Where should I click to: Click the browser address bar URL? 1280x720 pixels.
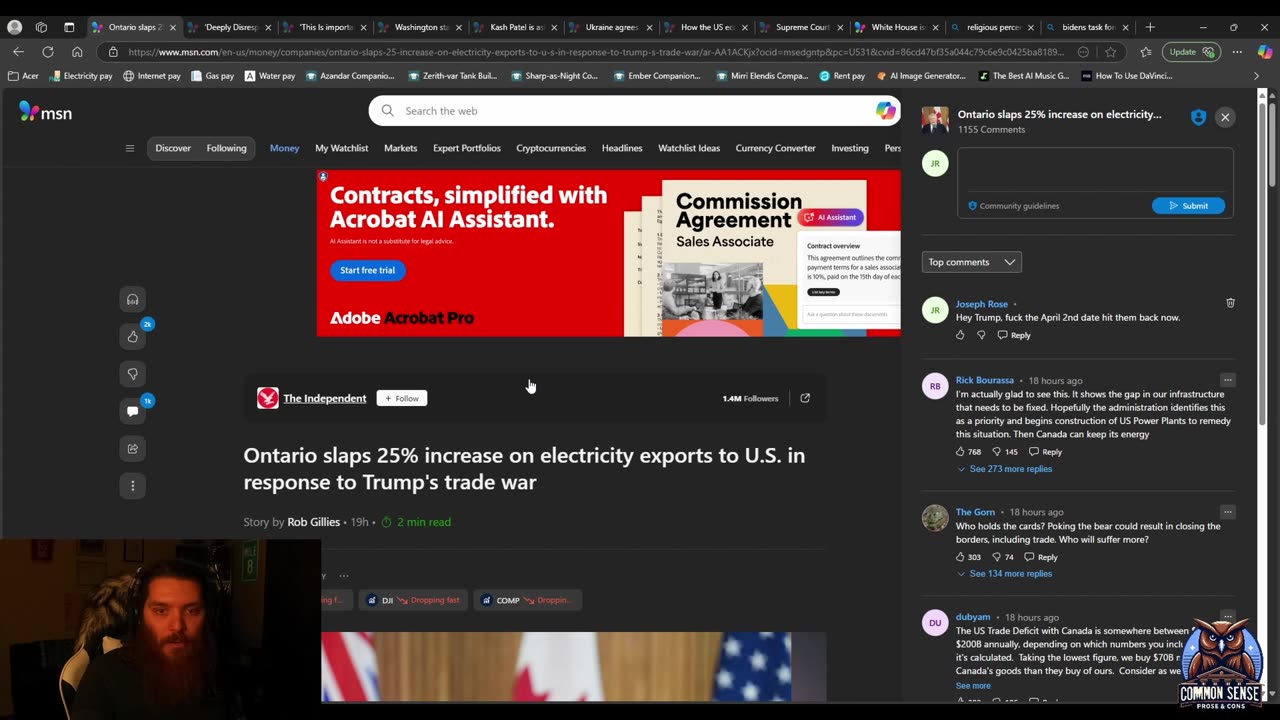point(596,52)
